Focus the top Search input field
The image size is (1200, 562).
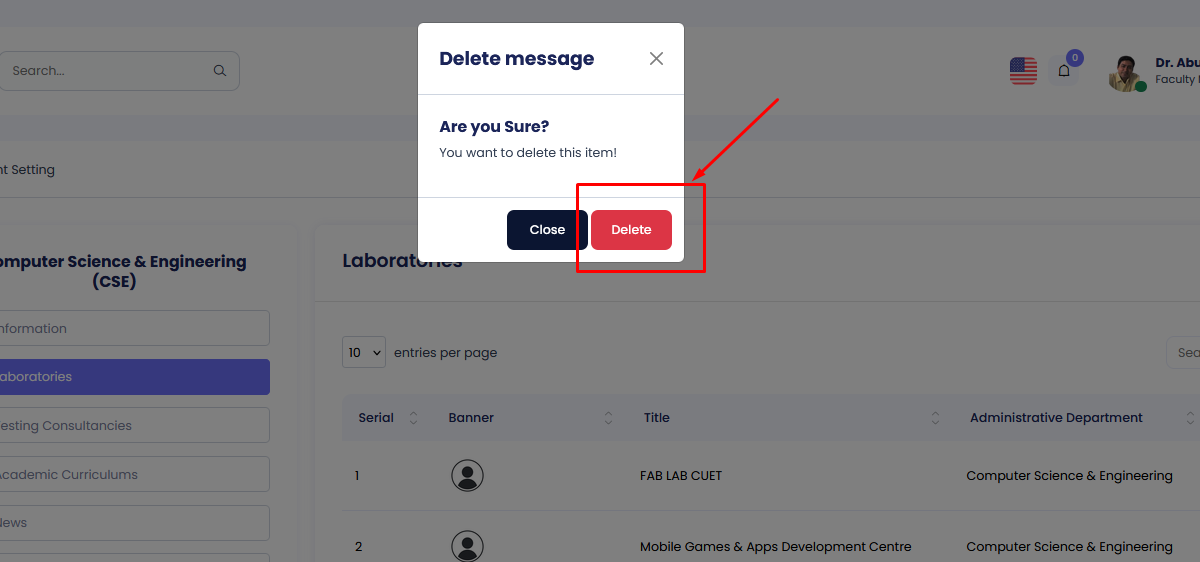point(110,71)
